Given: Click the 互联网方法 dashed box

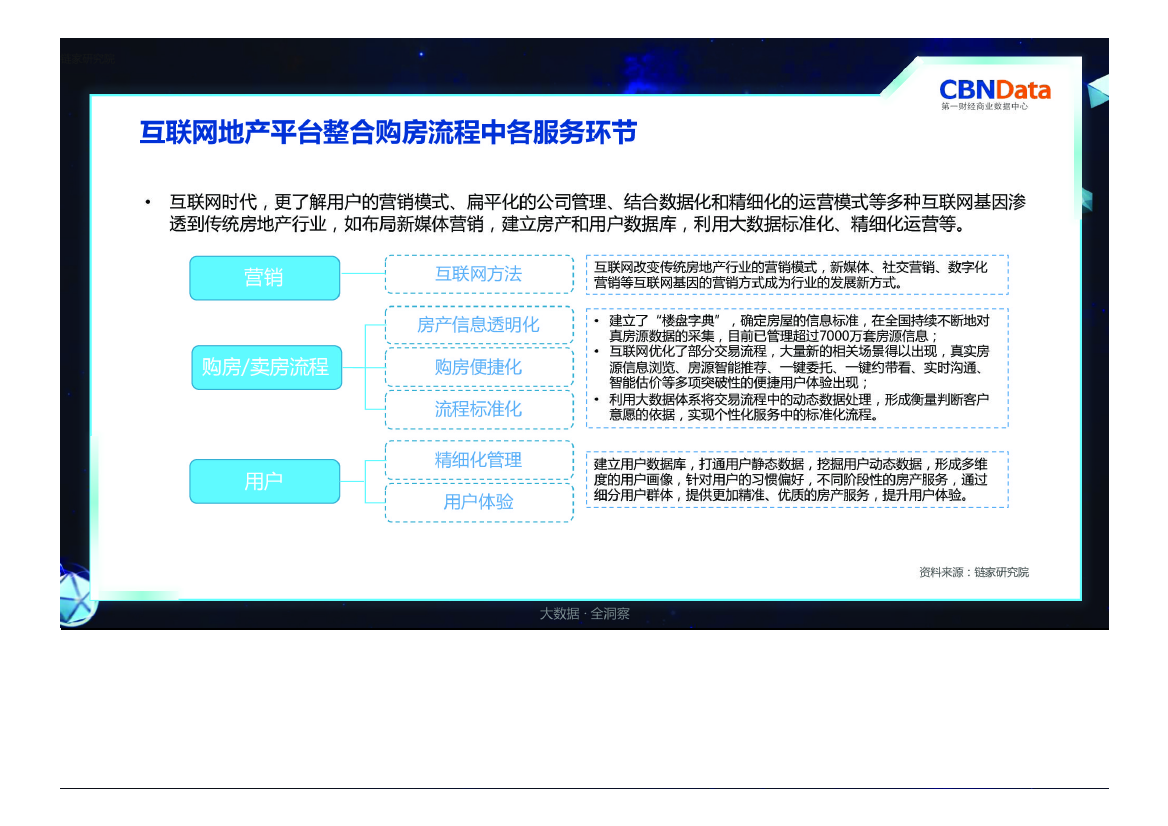Looking at the screenshot, I should (x=478, y=274).
